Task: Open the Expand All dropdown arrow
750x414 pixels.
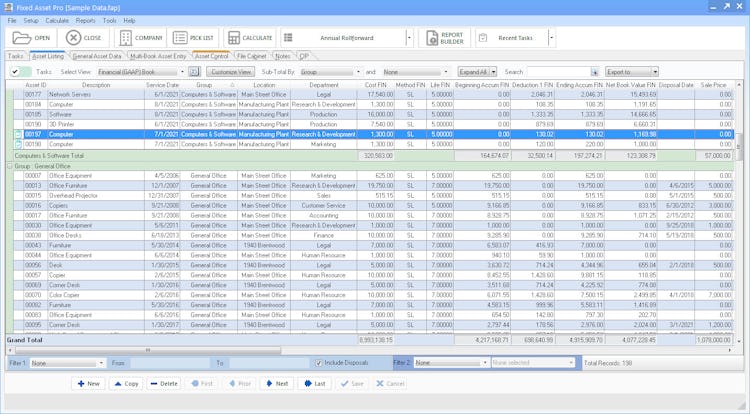Action: (x=494, y=72)
